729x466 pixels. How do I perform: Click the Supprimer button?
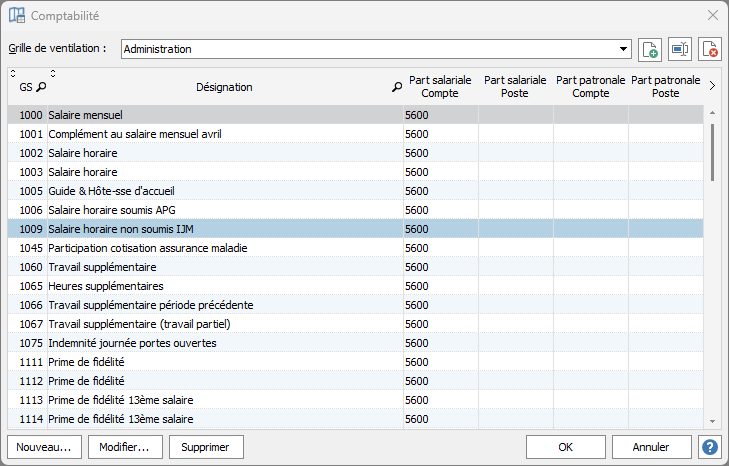[206, 447]
